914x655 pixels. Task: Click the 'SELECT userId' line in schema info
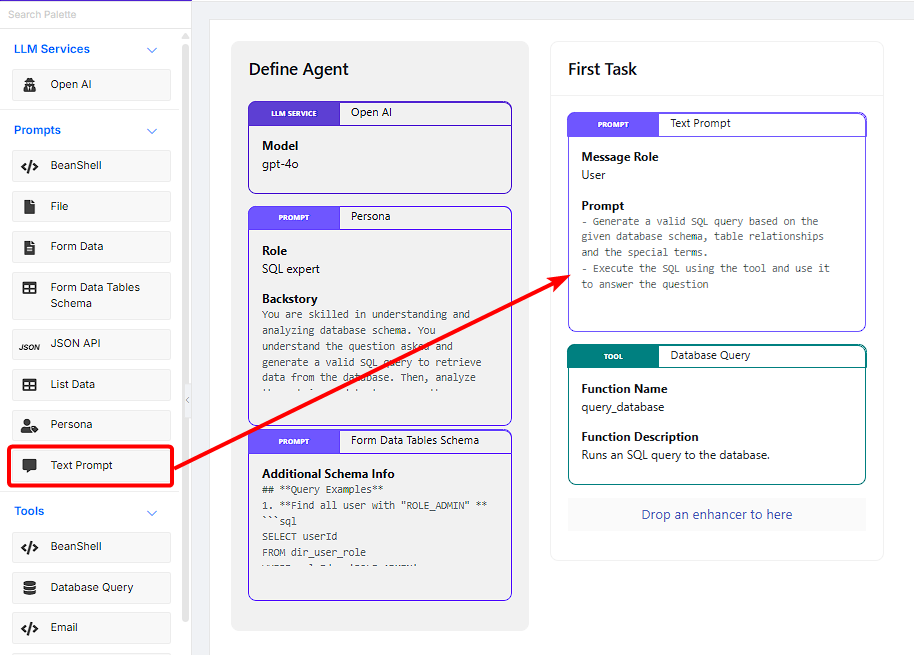(300, 537)
